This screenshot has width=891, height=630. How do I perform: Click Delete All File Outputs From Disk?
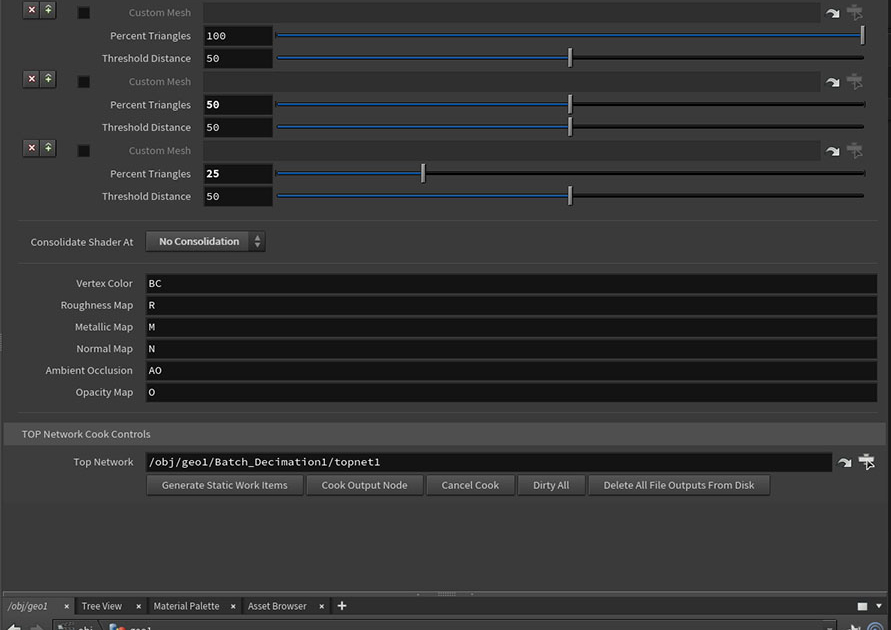tap(679, 485)
